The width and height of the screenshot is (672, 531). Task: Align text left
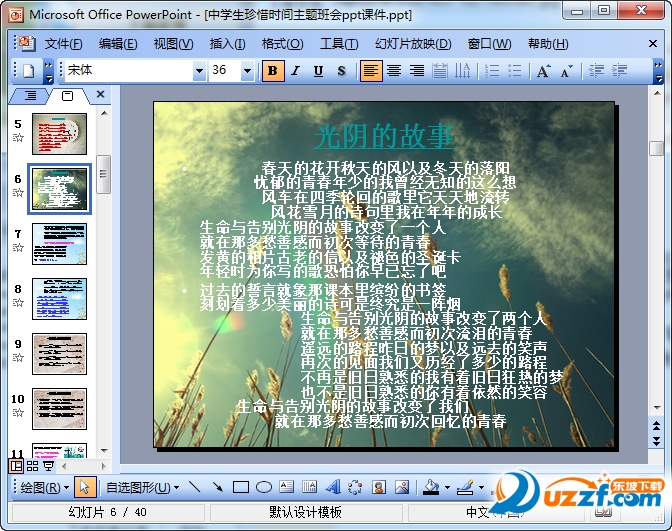tap(370, 71)
